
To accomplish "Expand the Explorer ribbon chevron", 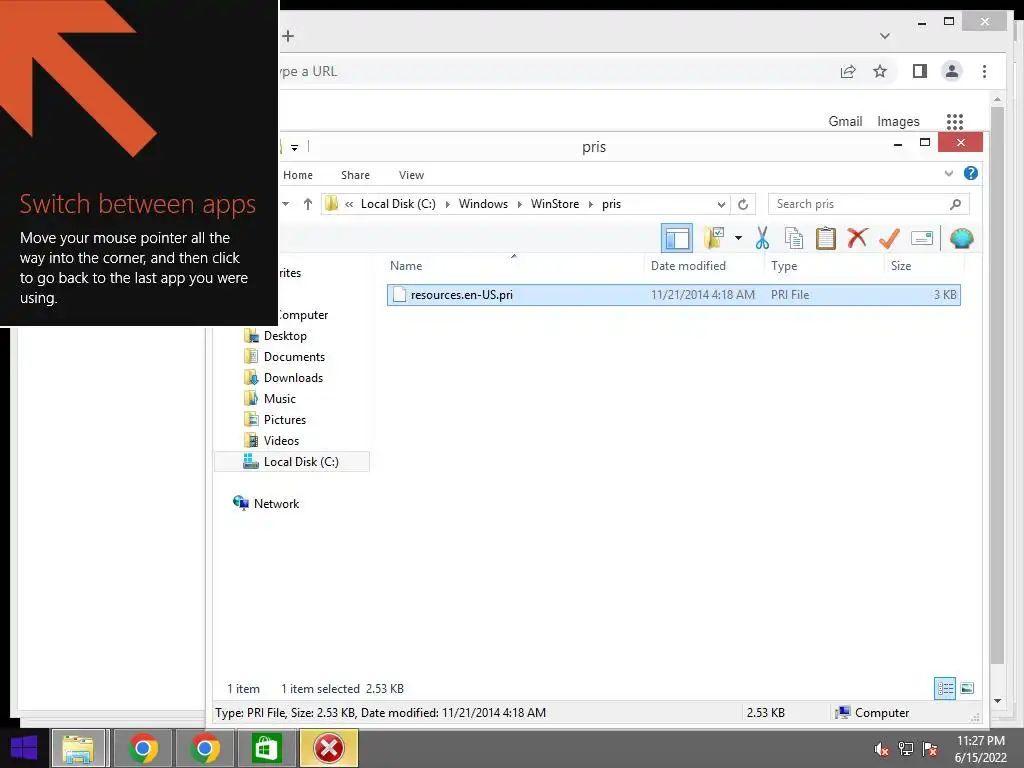I will click(x=948, y=173).
